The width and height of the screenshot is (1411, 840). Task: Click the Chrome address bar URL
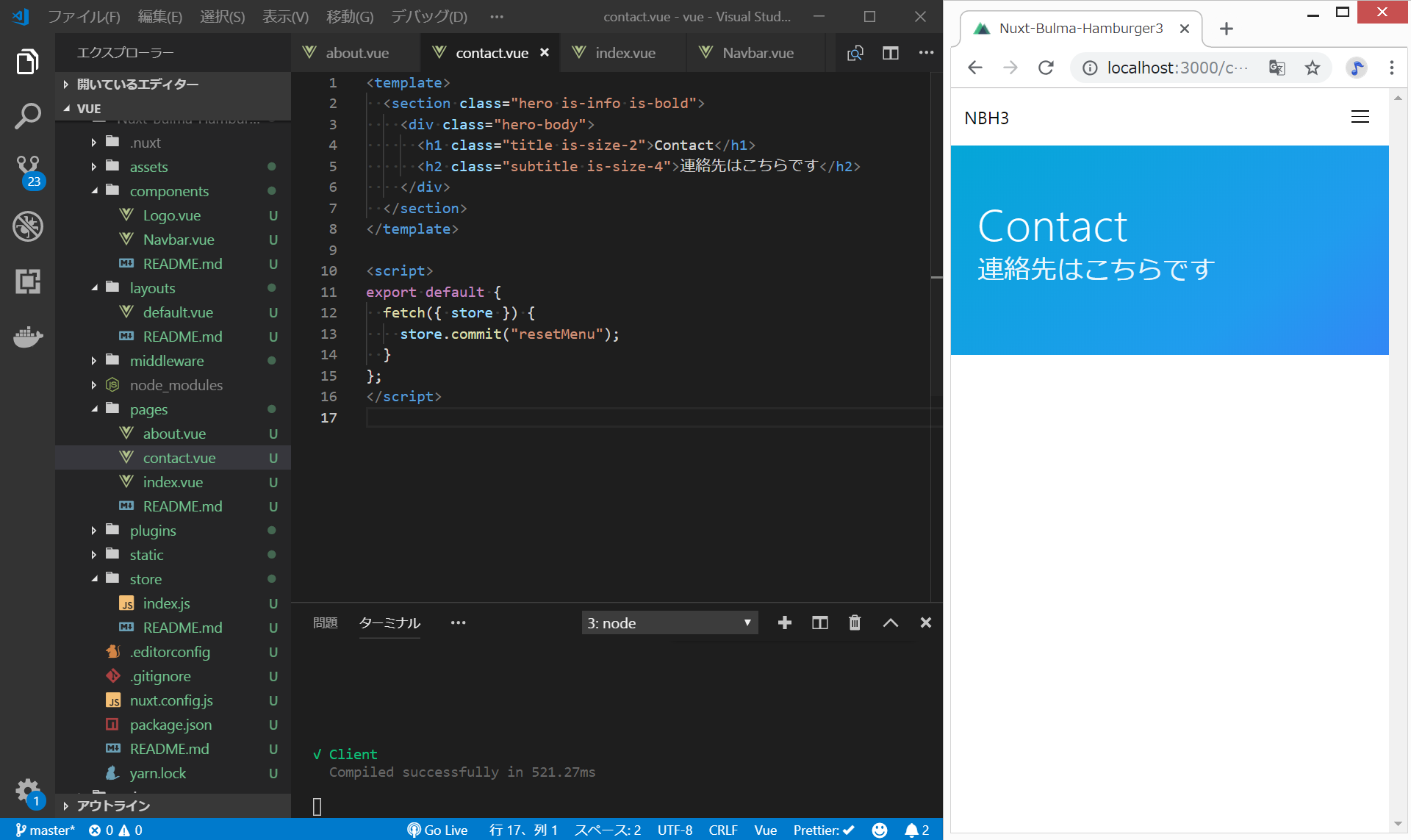click(x=1177, y=68)
